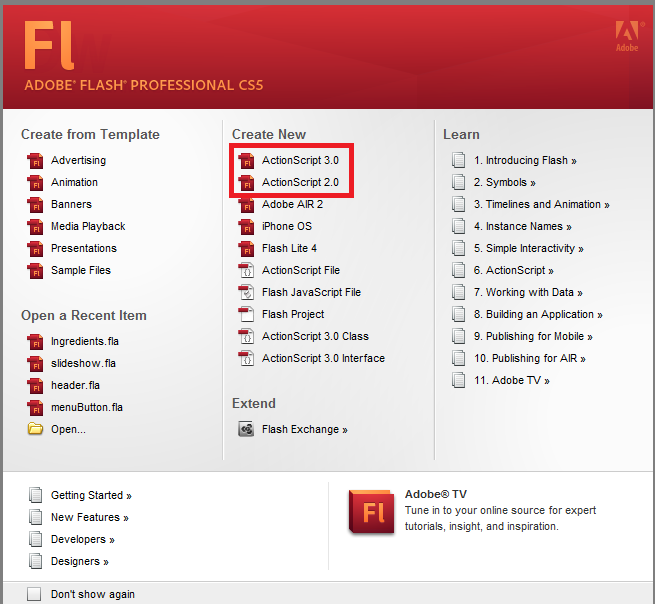Viewport: 655px width, 604px height.
Task: Open the Getting Started link
Action: [x=91, y=495]
